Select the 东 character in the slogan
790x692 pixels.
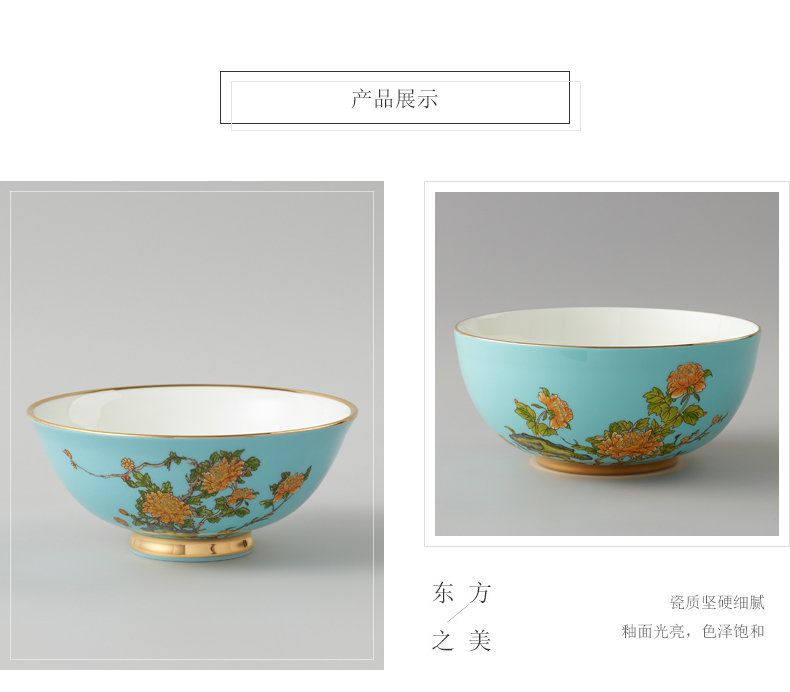click(x=443, y=593)
